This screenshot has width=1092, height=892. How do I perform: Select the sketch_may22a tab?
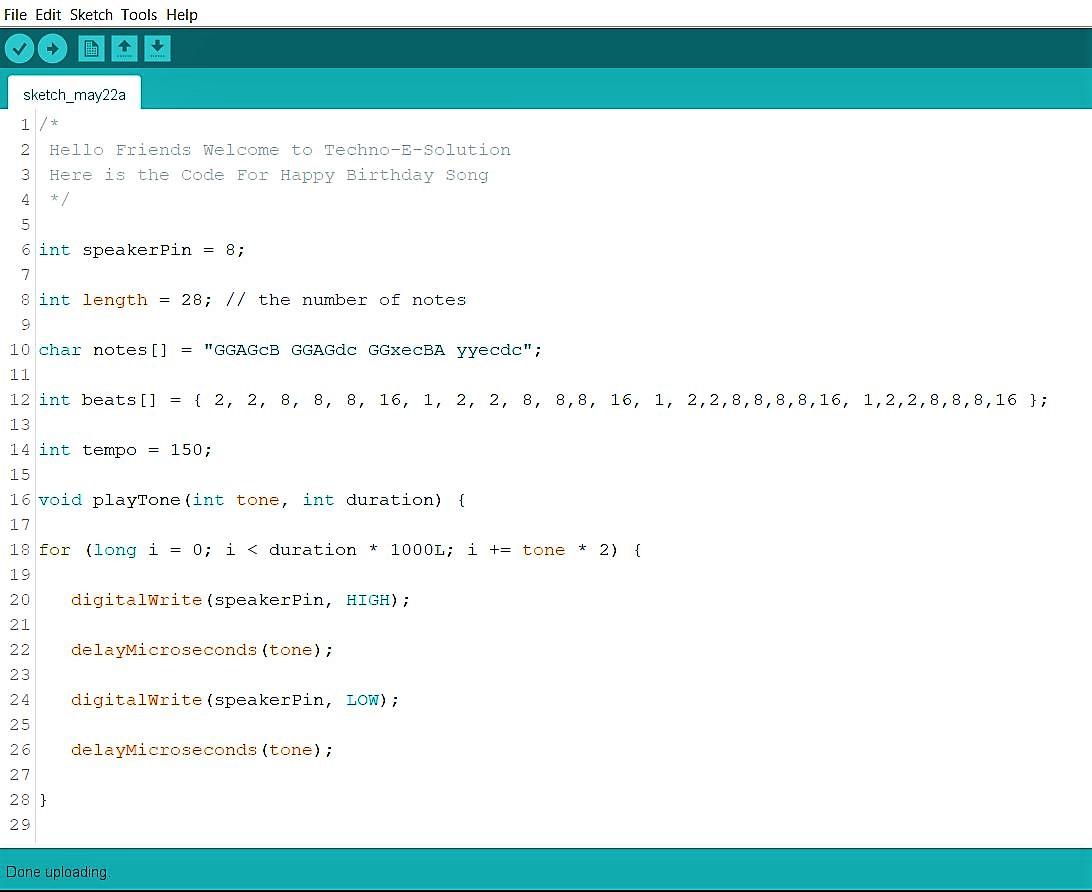(75, 94)
